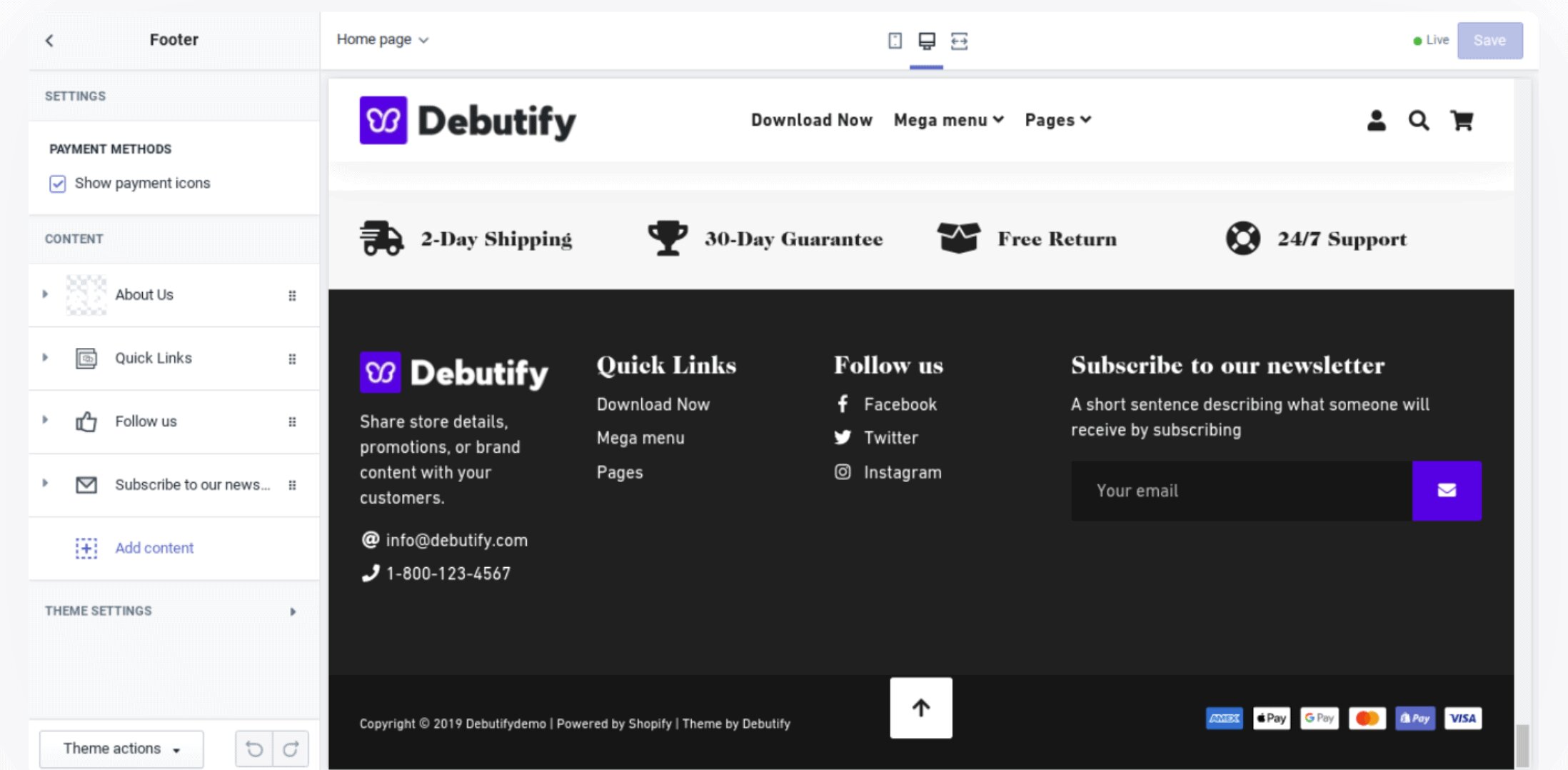Click the preview vertical scrollbar thumb

tap(1522, 746)
